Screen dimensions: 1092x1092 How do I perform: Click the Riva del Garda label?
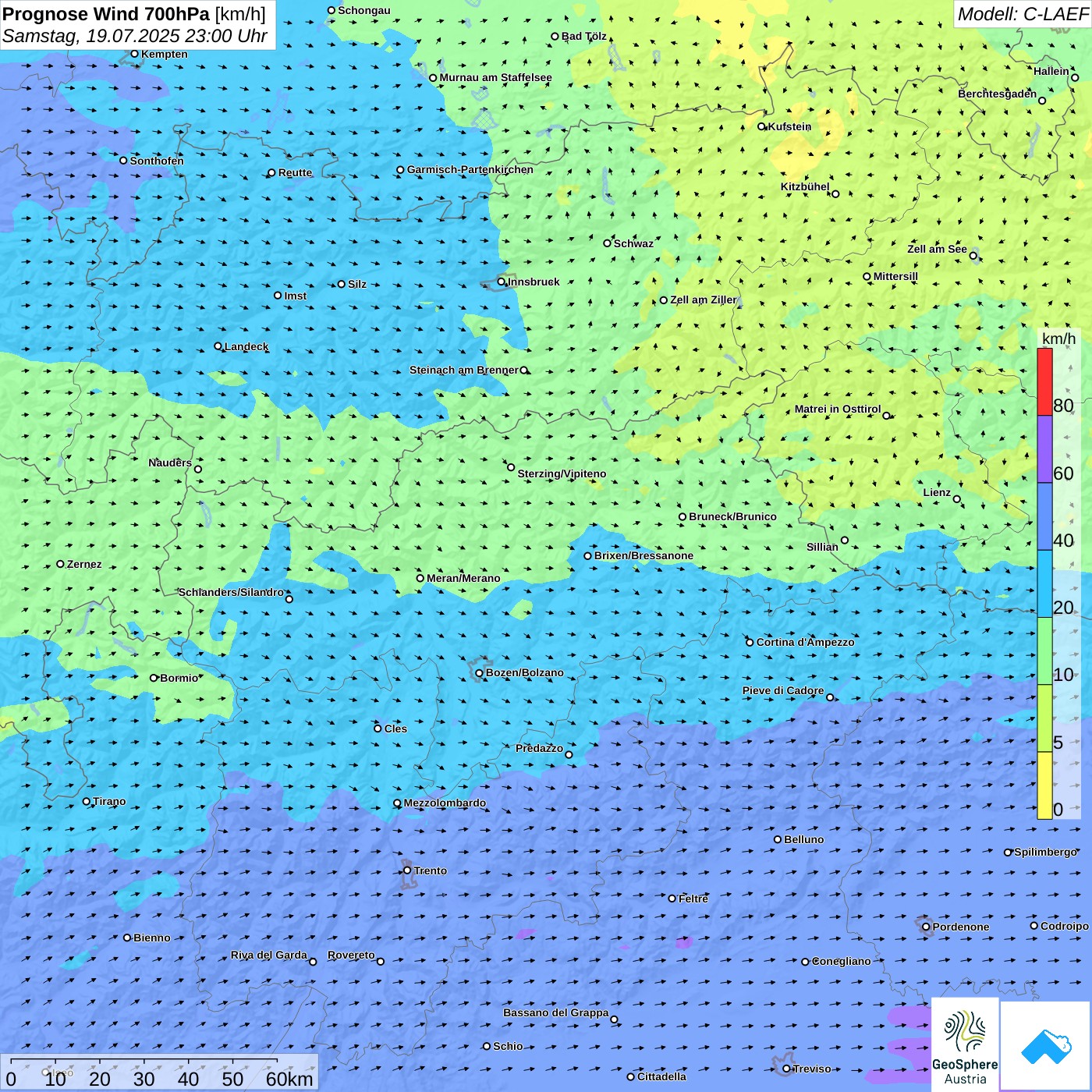point(269,955)
